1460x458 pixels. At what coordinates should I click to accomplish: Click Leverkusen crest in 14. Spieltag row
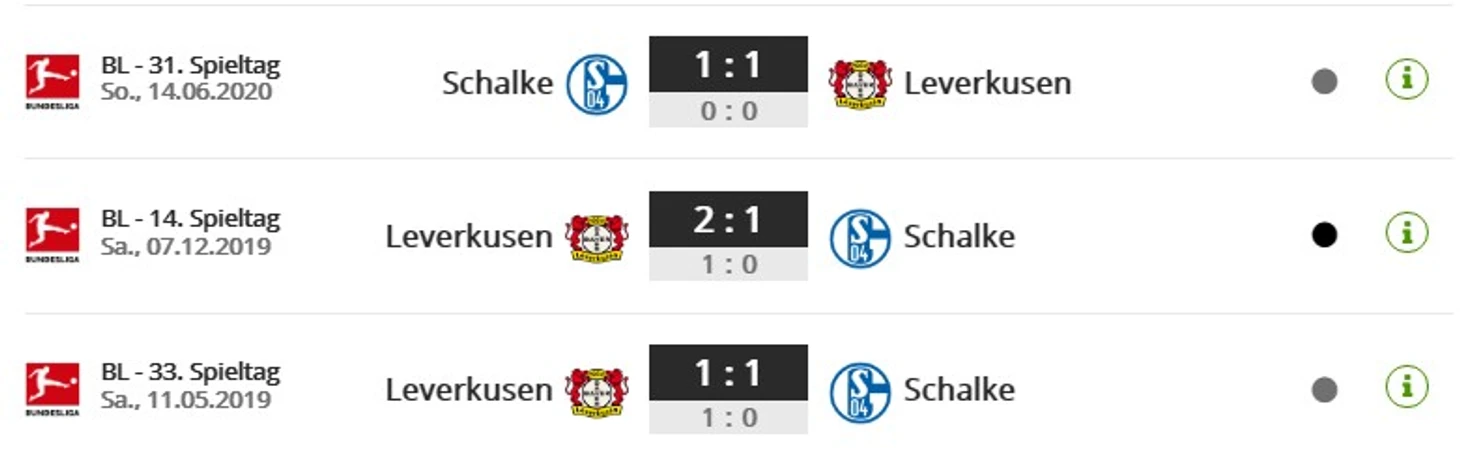click(x=597, y=238)
